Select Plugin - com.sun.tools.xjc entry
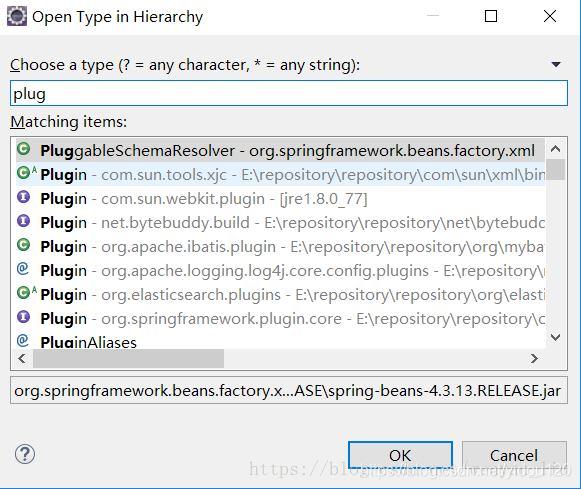This screenshot has width=581, height=489. tap(280, 174)
